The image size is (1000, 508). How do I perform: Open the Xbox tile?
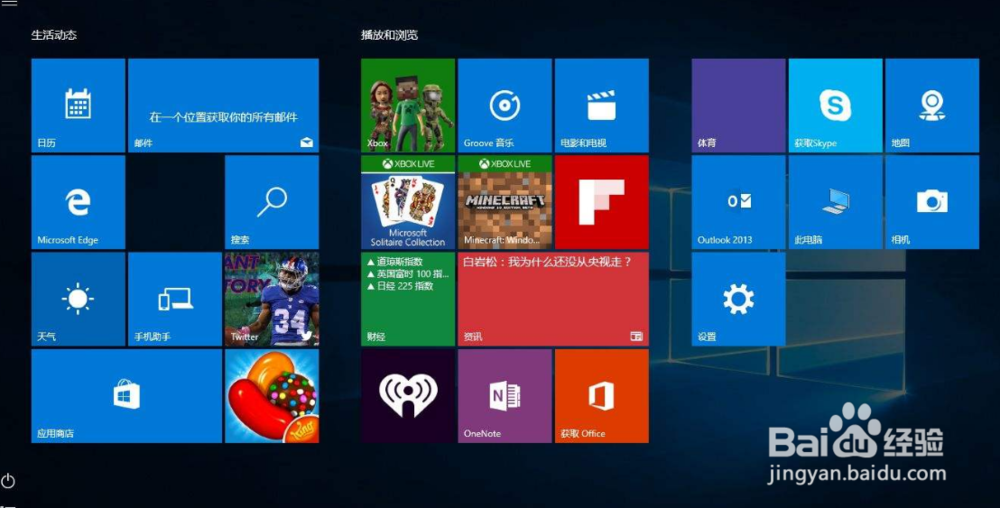click(x=408, y=105)
